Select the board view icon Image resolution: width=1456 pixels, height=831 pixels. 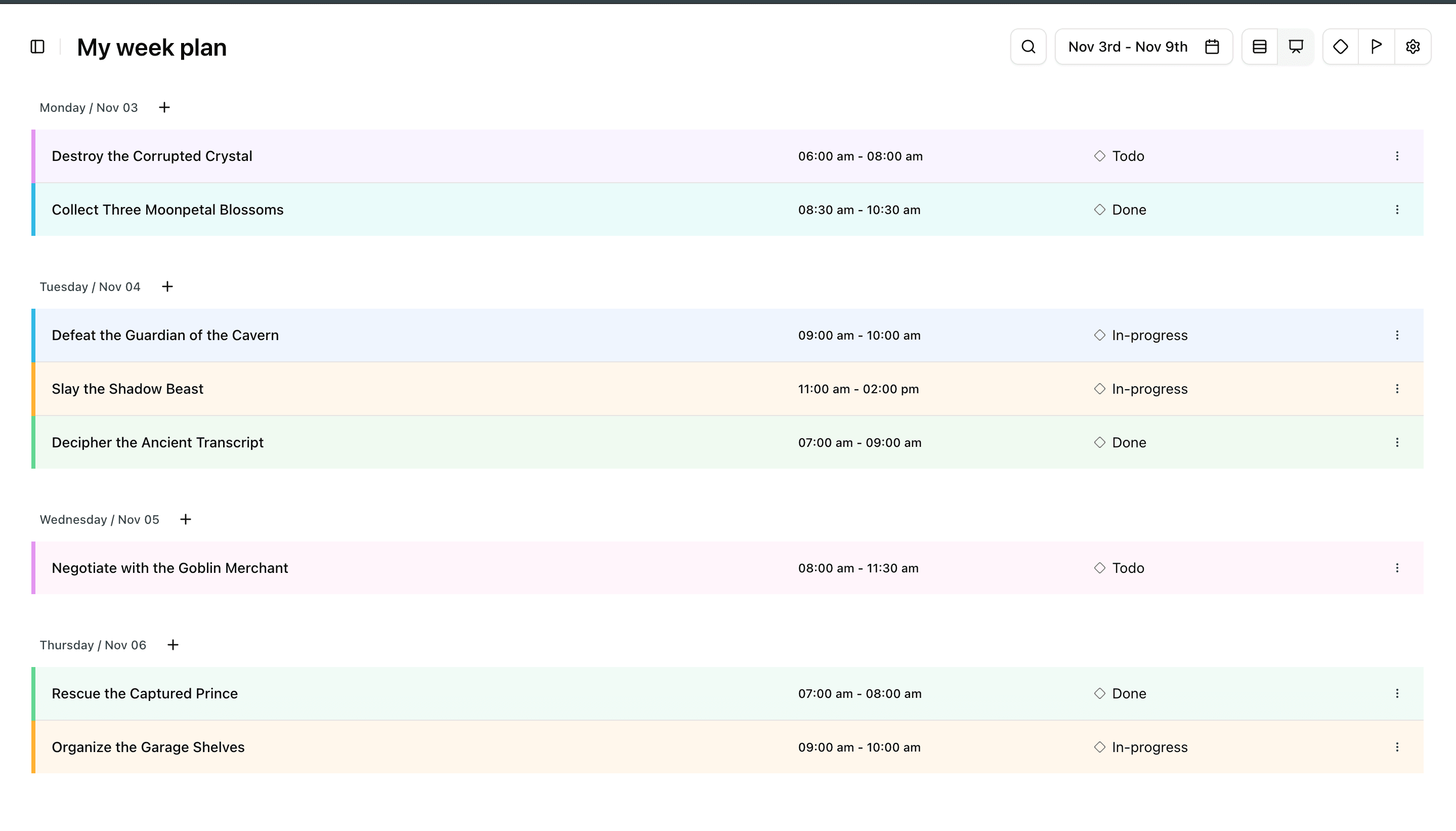click(x=1295, y=46)
